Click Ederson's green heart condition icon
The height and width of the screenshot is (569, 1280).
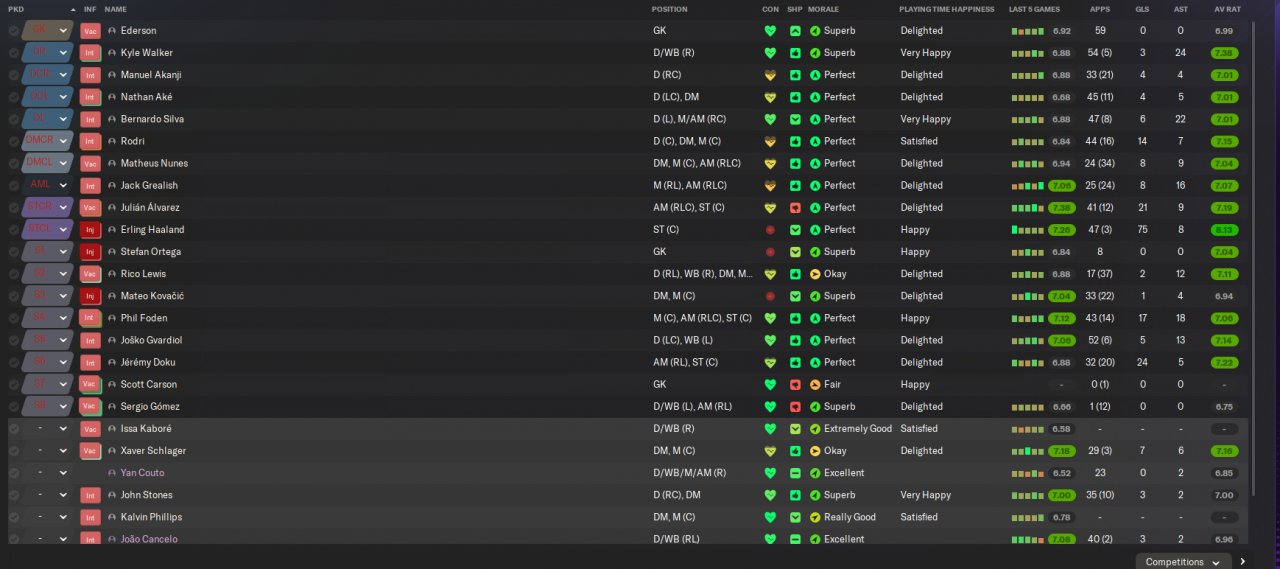point(770,31)
